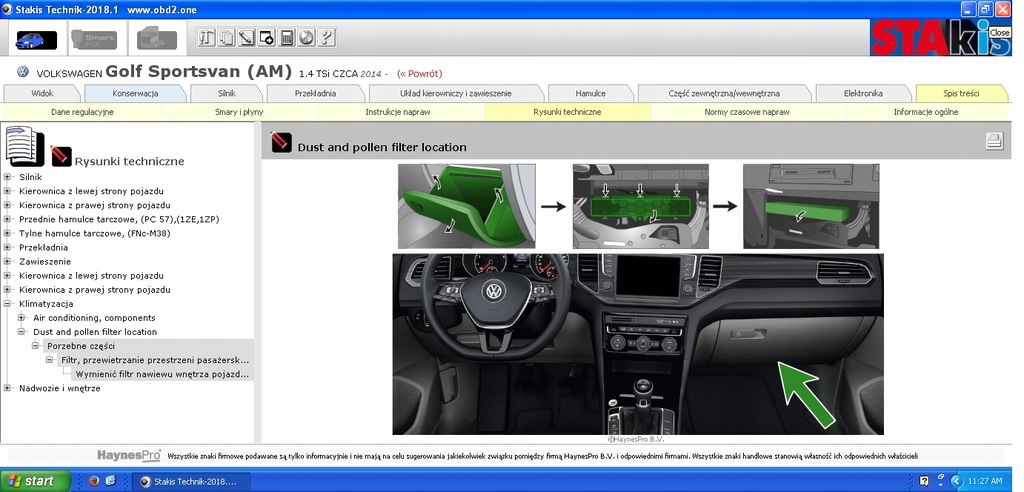Expand the Nadwozie i wnętrze node
The image size is (1024, 492).
point(8,388)
